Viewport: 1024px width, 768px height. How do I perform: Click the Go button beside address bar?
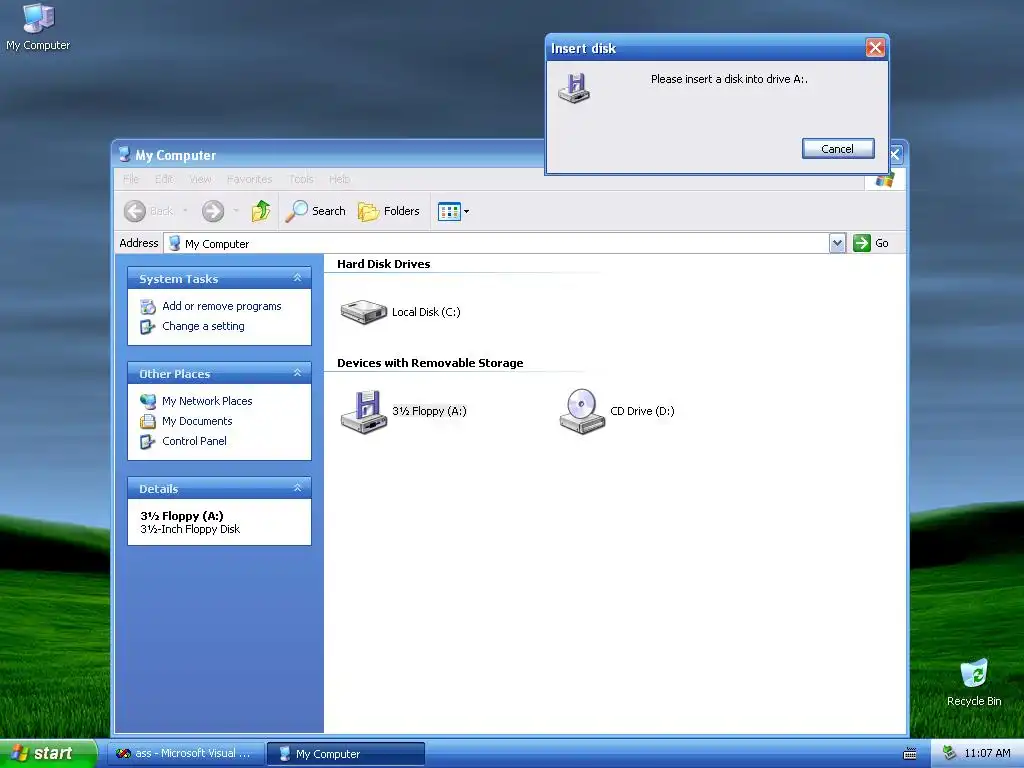pos(871,243)
